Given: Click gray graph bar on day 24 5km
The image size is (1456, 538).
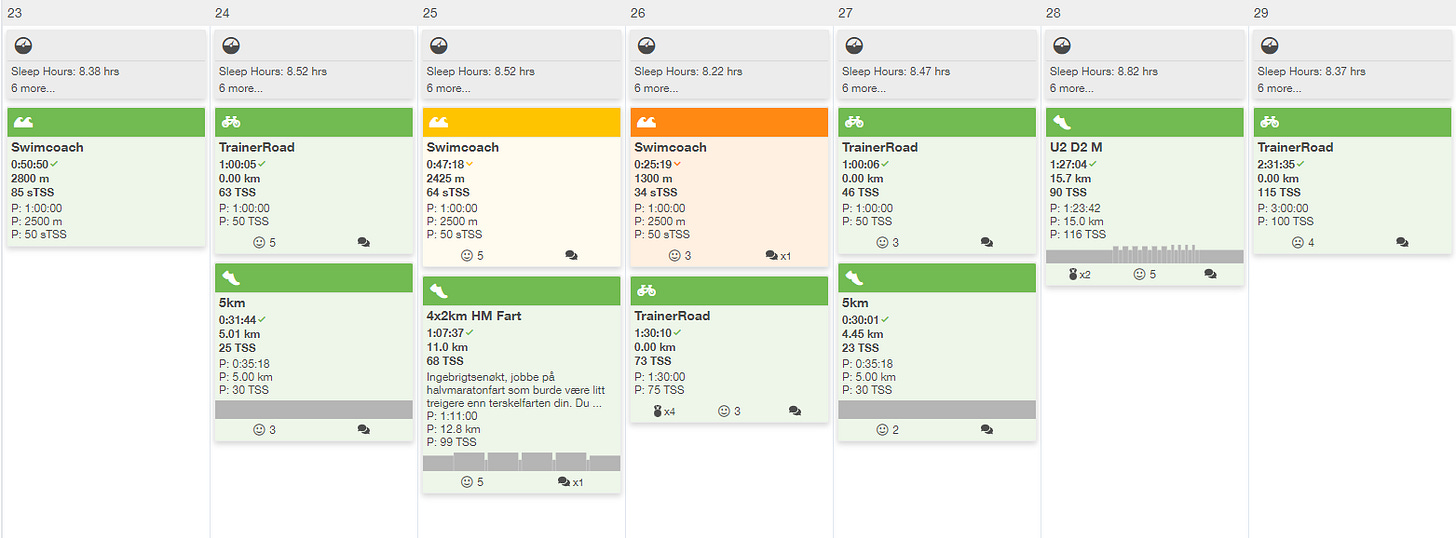Looking at the screenshot, I should tap(314, 409).
